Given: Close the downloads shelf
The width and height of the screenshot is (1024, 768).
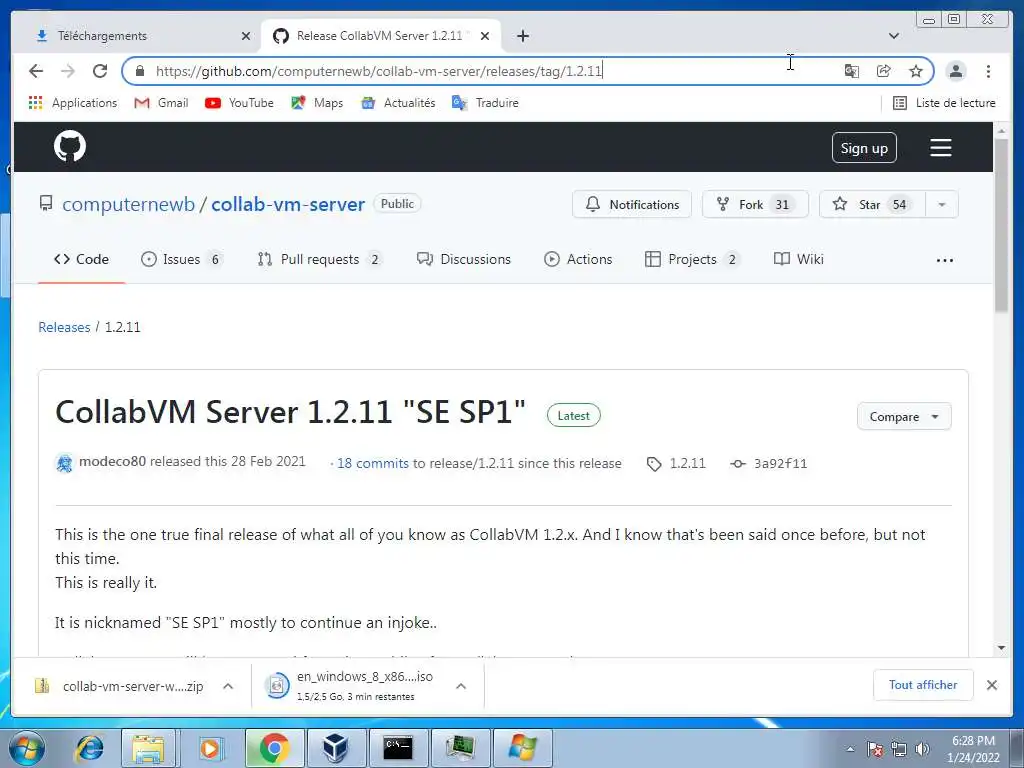Looking at the screenshot, I should [991, 685].
